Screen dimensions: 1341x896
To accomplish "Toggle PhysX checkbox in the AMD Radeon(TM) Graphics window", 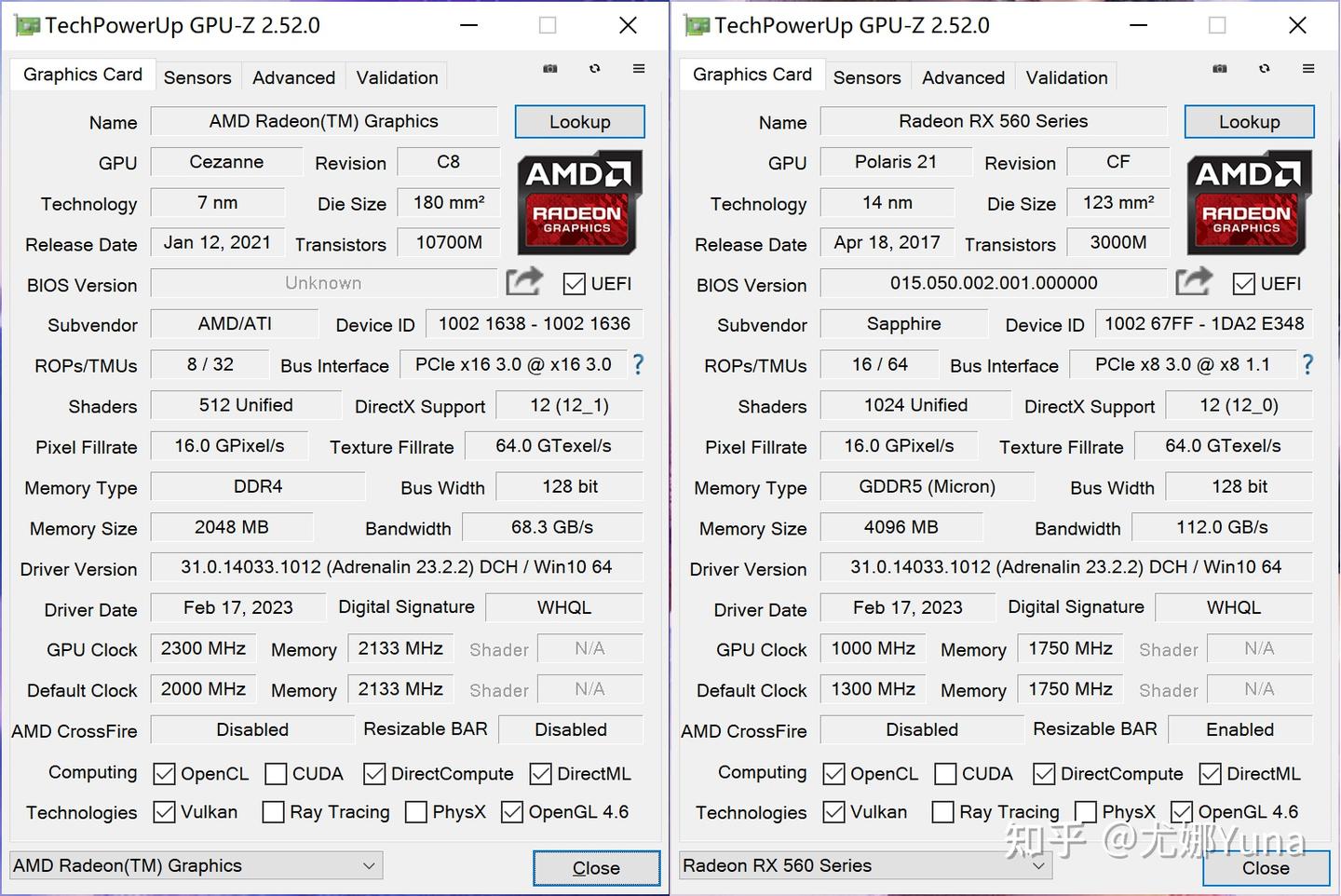I will 416,812.
